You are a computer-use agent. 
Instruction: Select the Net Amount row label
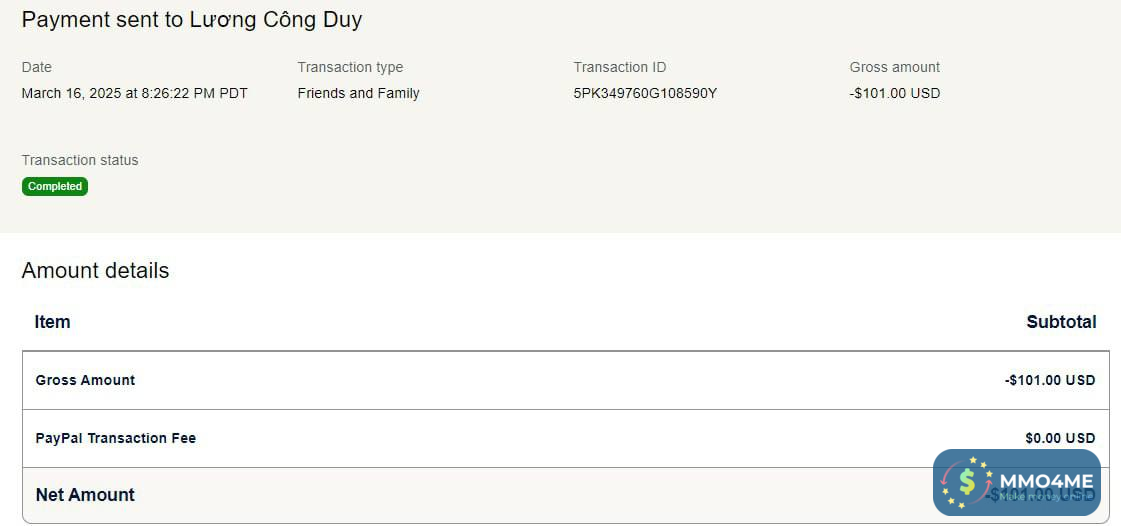point(85,495)
